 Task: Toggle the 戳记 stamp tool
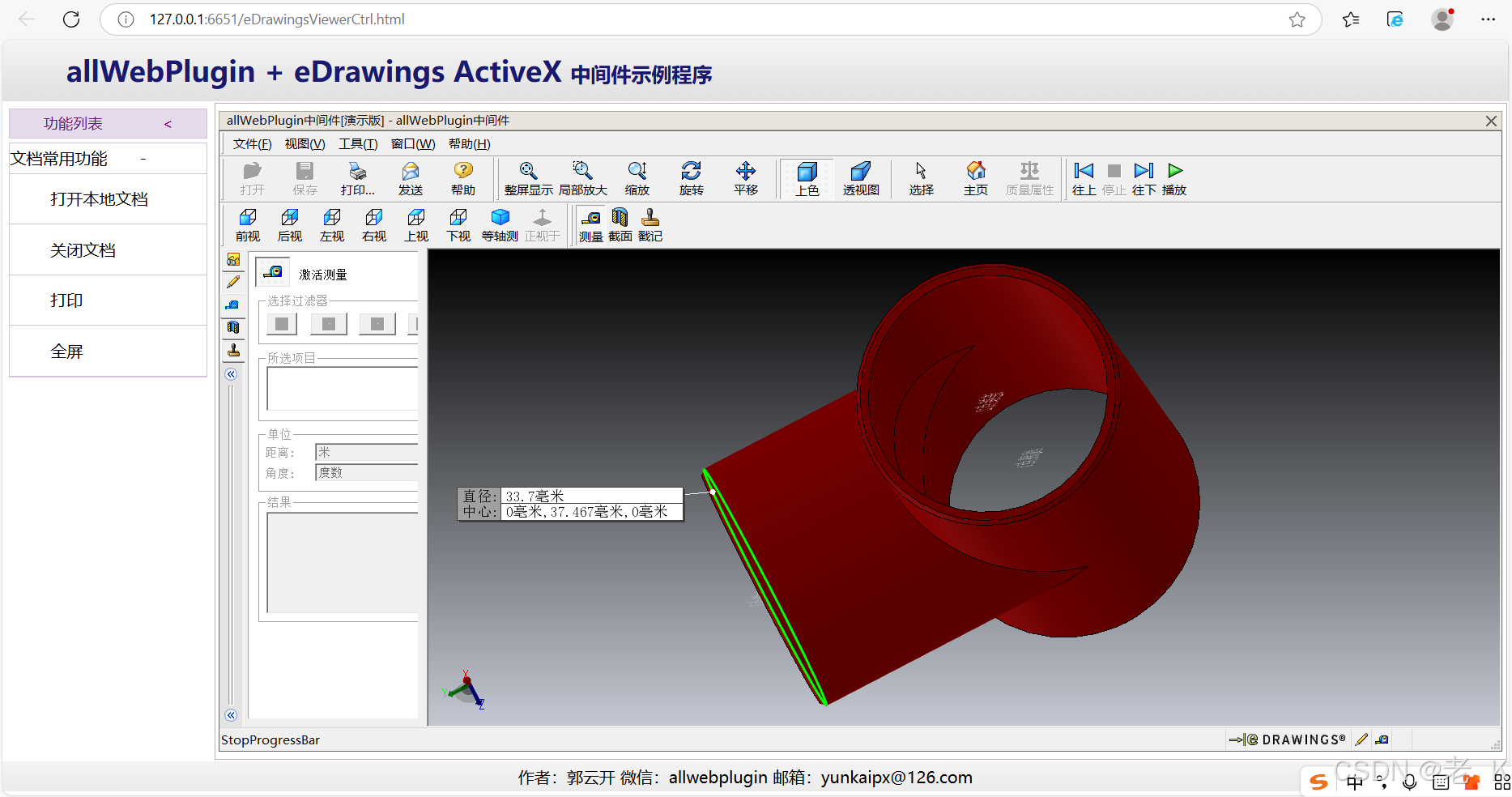pyautogui.click(x=650, y=225)
